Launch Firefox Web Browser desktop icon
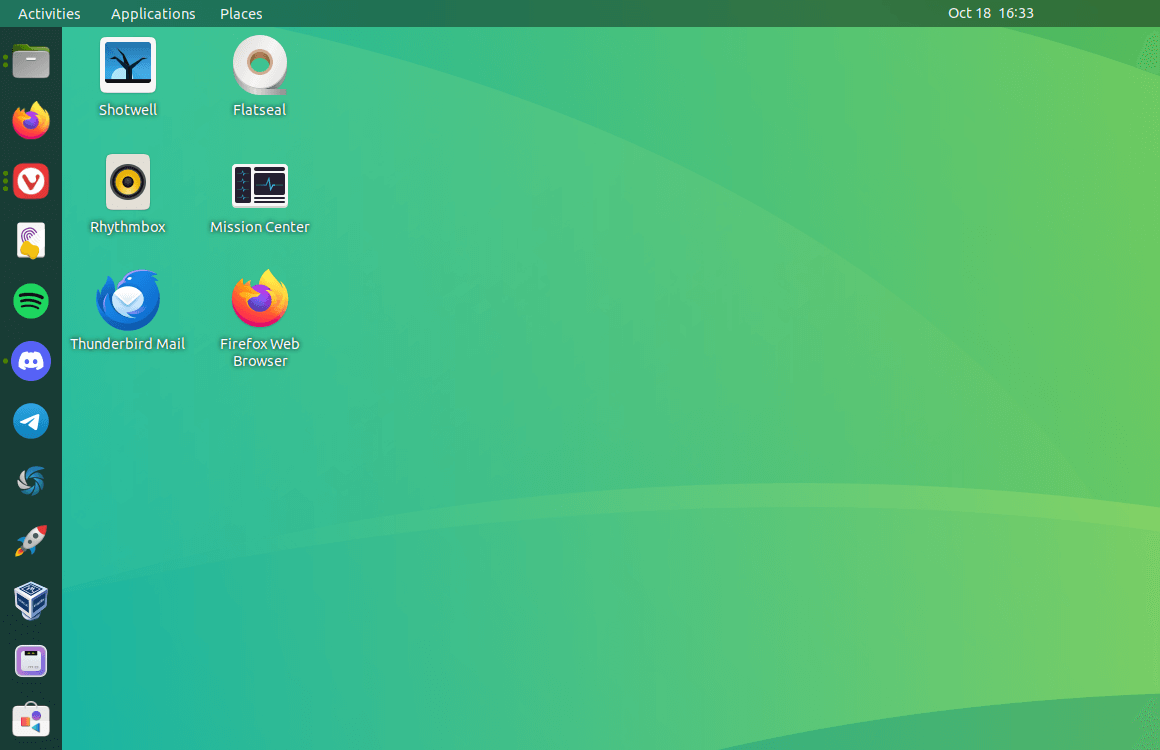 259,299
